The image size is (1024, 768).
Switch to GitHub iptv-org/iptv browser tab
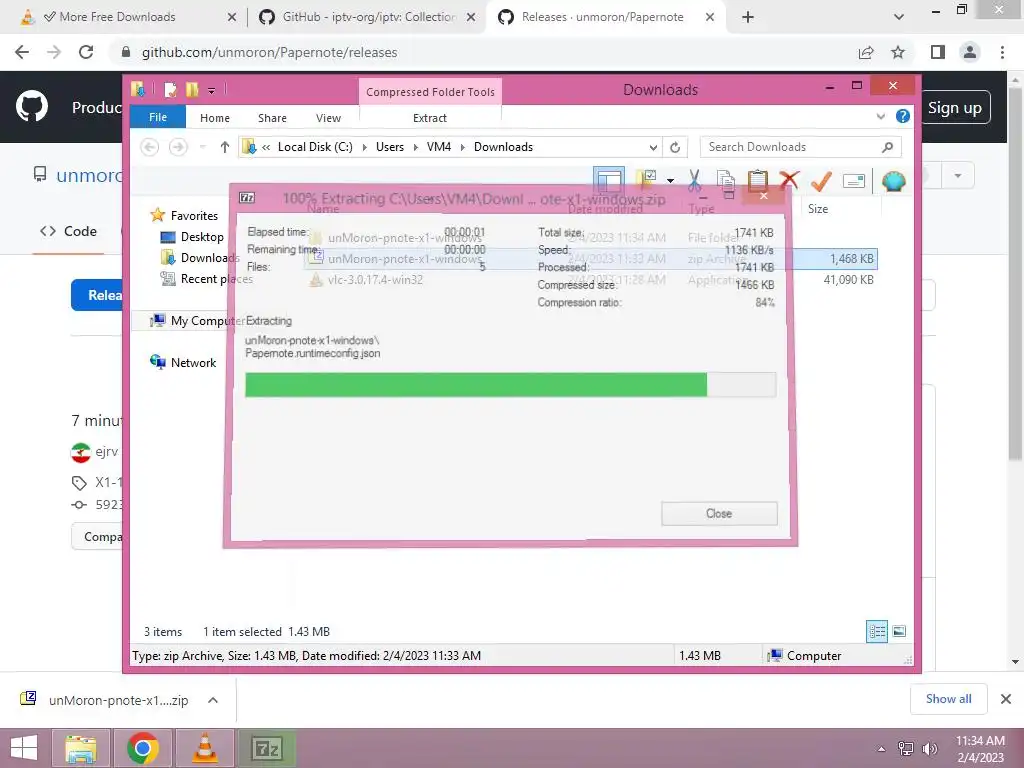coord(367,17)
